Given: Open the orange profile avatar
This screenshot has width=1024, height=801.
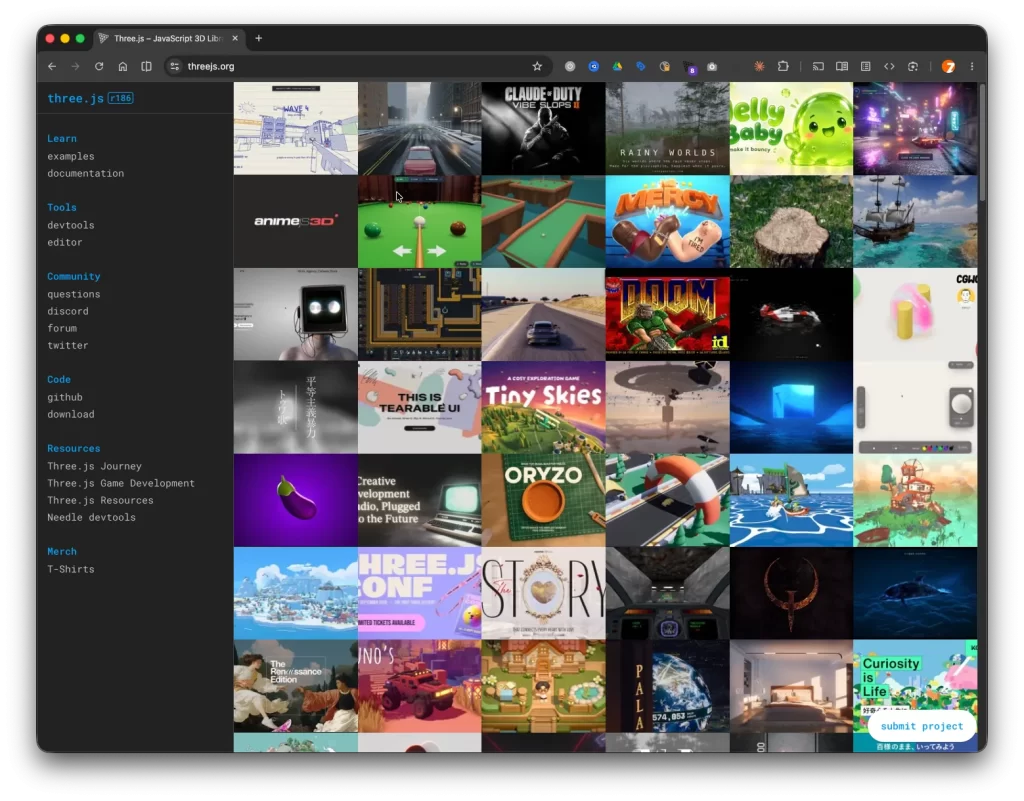Looking at the screenshot, I should click(x=948, y=66).
